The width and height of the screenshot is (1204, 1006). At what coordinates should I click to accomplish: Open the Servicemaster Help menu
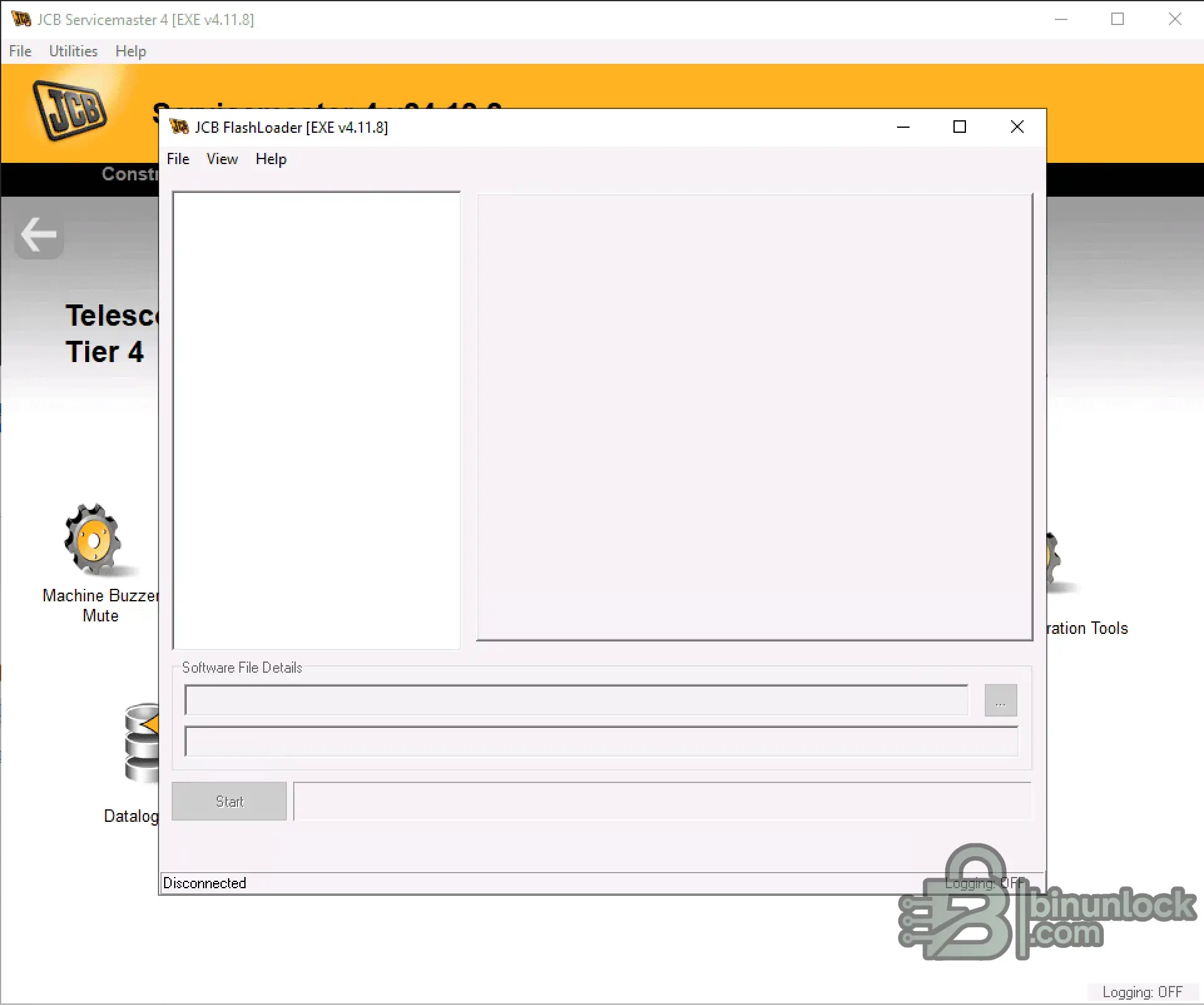(131, 51)
